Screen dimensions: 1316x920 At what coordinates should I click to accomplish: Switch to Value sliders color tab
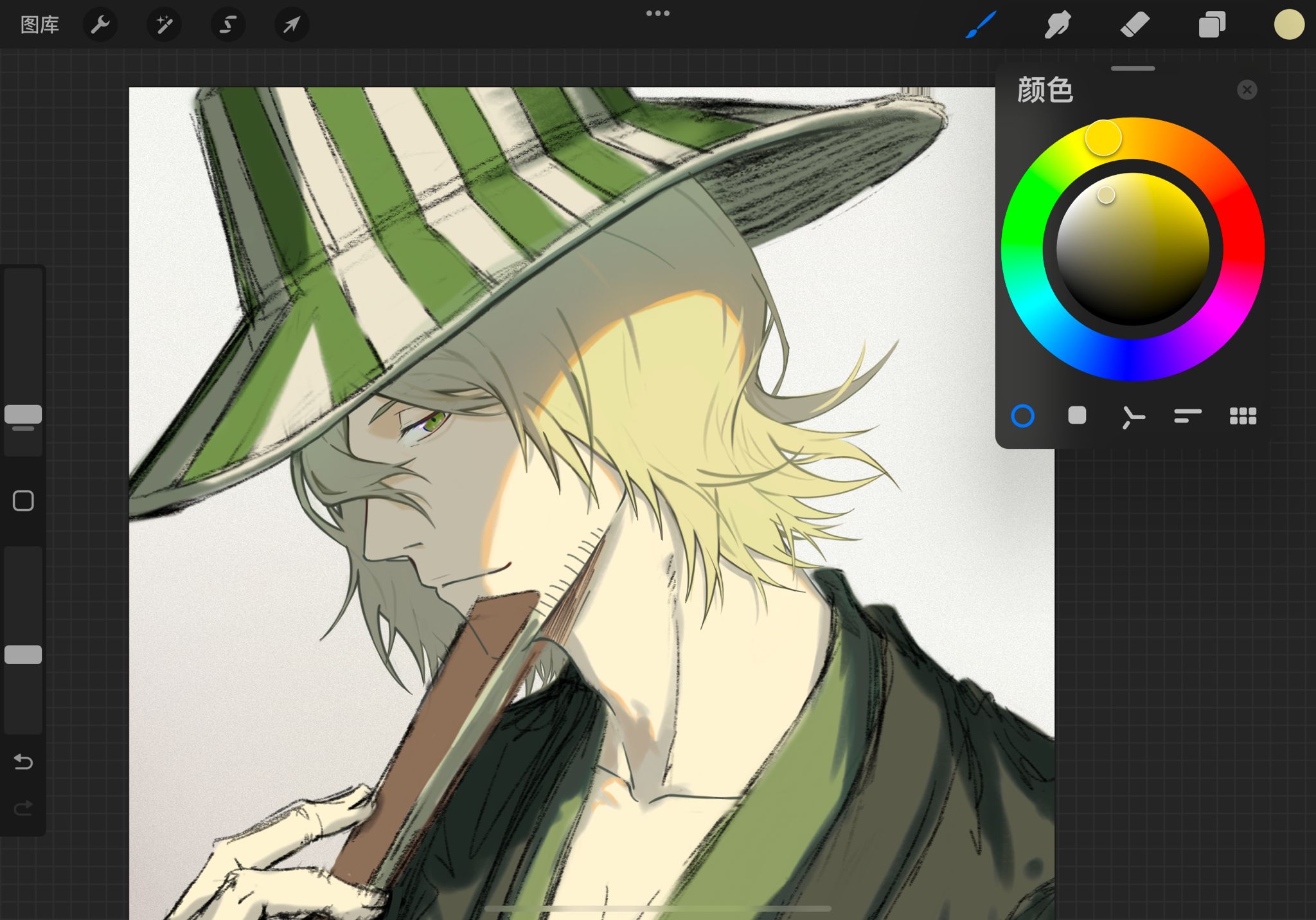pyautogui.click(x=1187, y=416)
